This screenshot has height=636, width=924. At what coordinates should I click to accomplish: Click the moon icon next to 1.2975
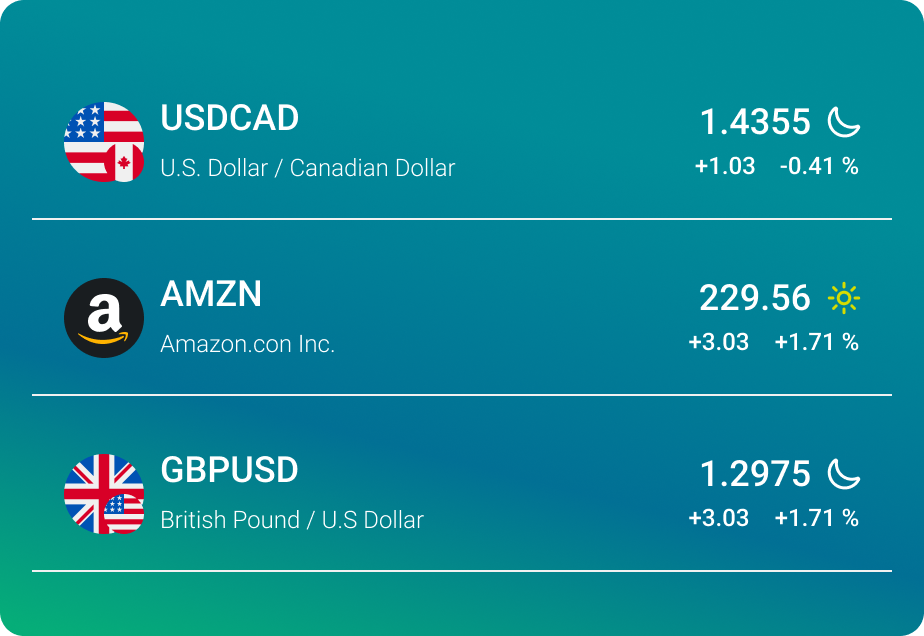click(844, 474)
